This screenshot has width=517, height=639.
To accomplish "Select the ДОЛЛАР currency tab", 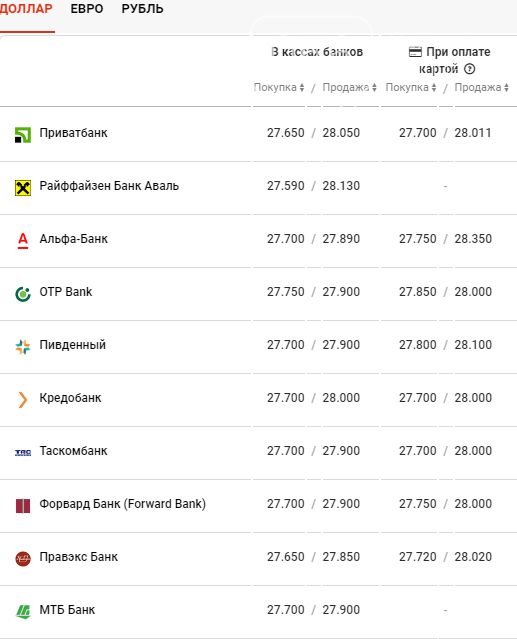I will (26, 9).
